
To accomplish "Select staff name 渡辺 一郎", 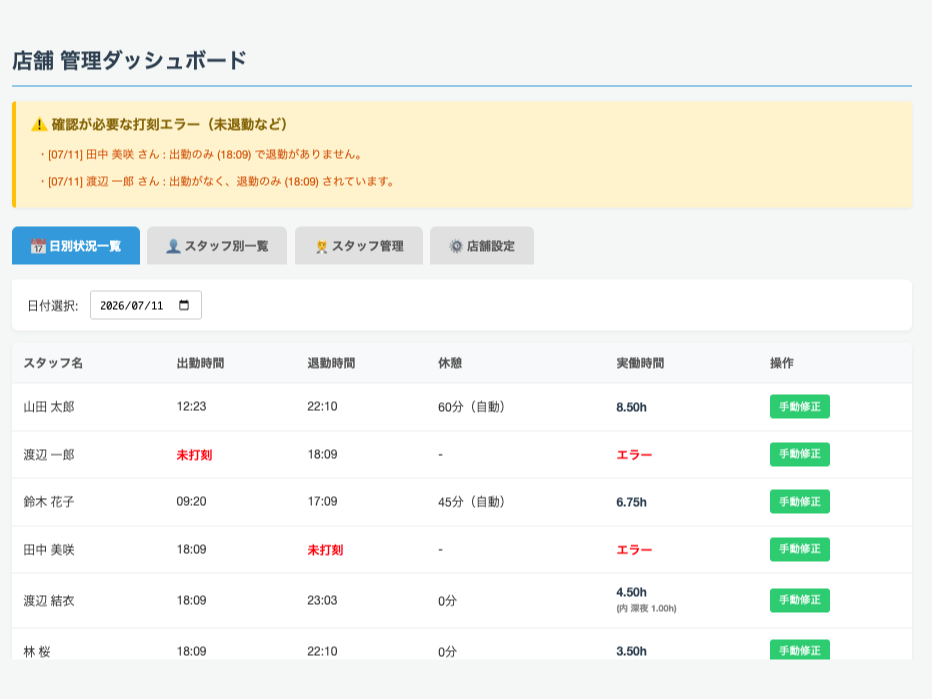I will [x=49, y=455].
